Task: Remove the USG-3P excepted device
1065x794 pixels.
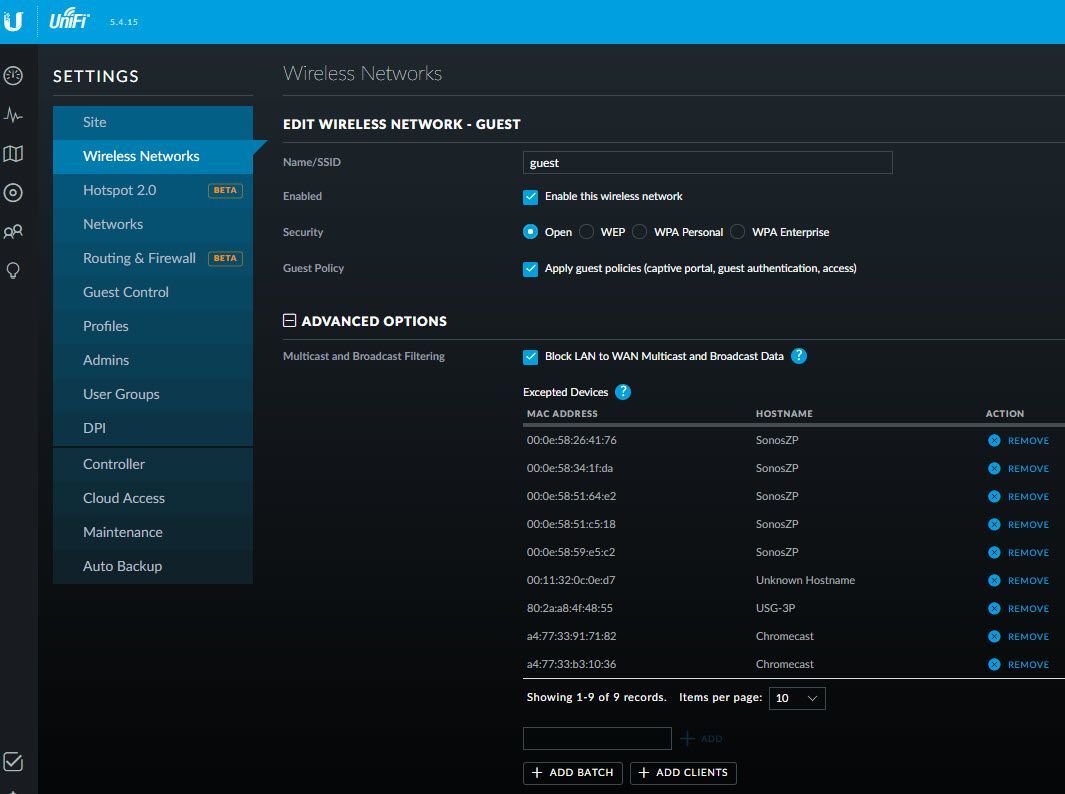Action: (x=1019, y=608)
